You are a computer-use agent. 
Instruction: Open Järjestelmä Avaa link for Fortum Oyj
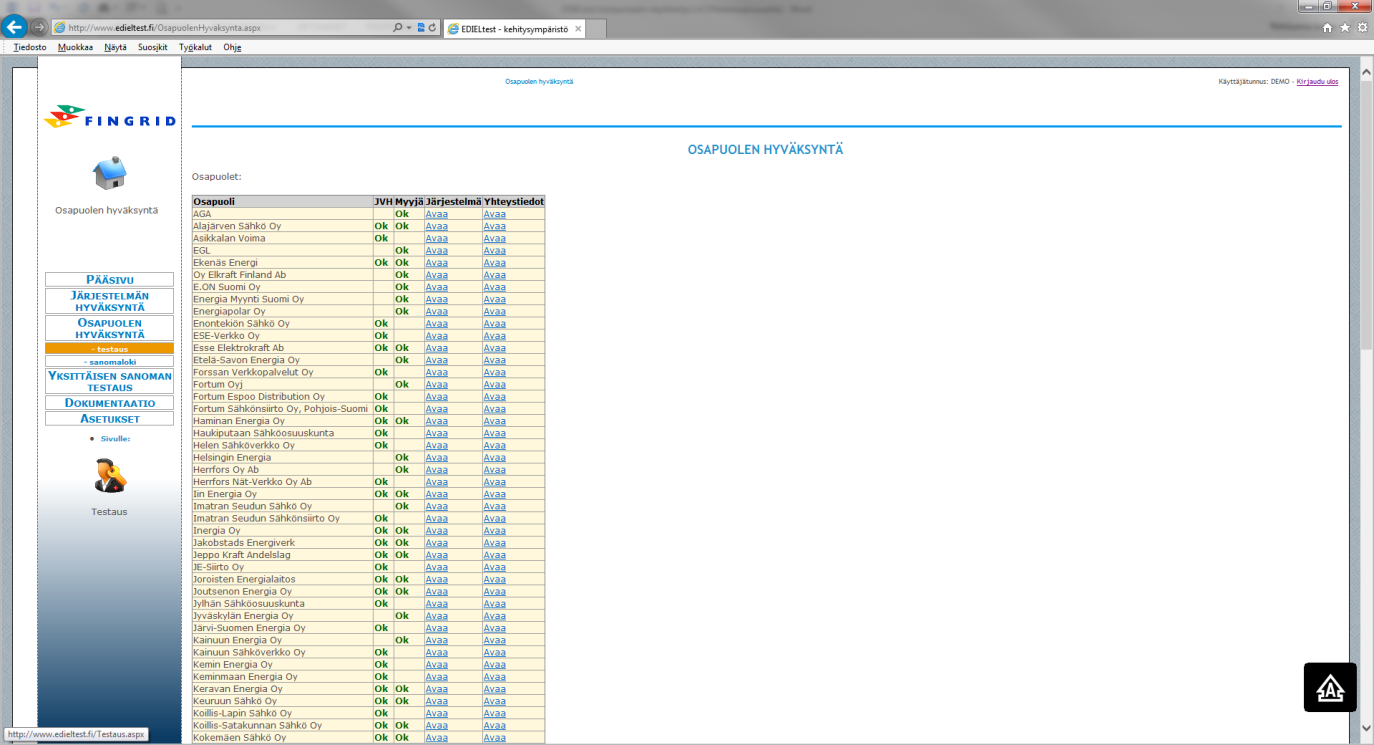click(x=436, y=384)
